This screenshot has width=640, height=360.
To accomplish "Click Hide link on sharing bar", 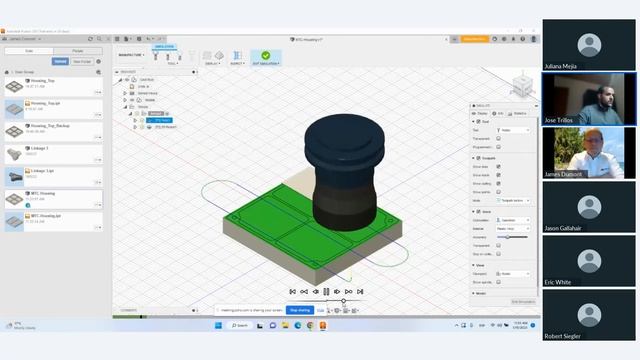I will click(x=321, y=310).
